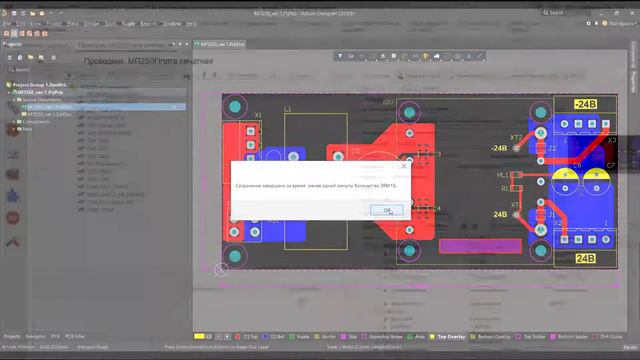Select the place line tool in Active Bar
Viewport: 640px width, 360px height.
point(480,56)
